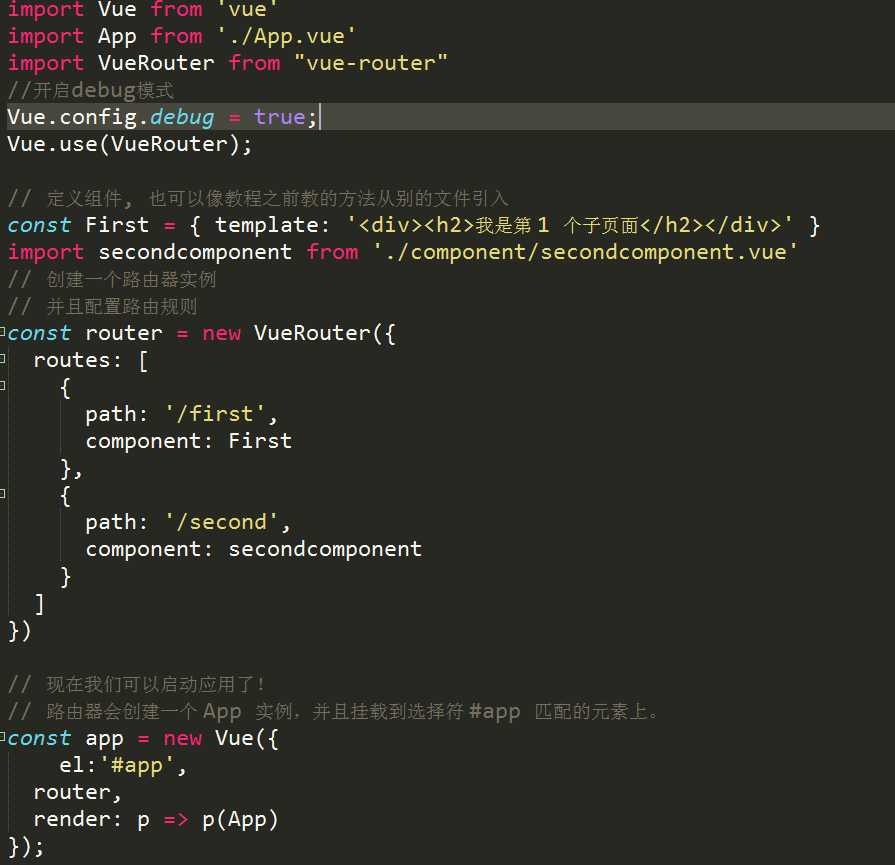Click 'render:' in the Vue options
This screenshot has width=895, height=865.
tap(78, 819)
